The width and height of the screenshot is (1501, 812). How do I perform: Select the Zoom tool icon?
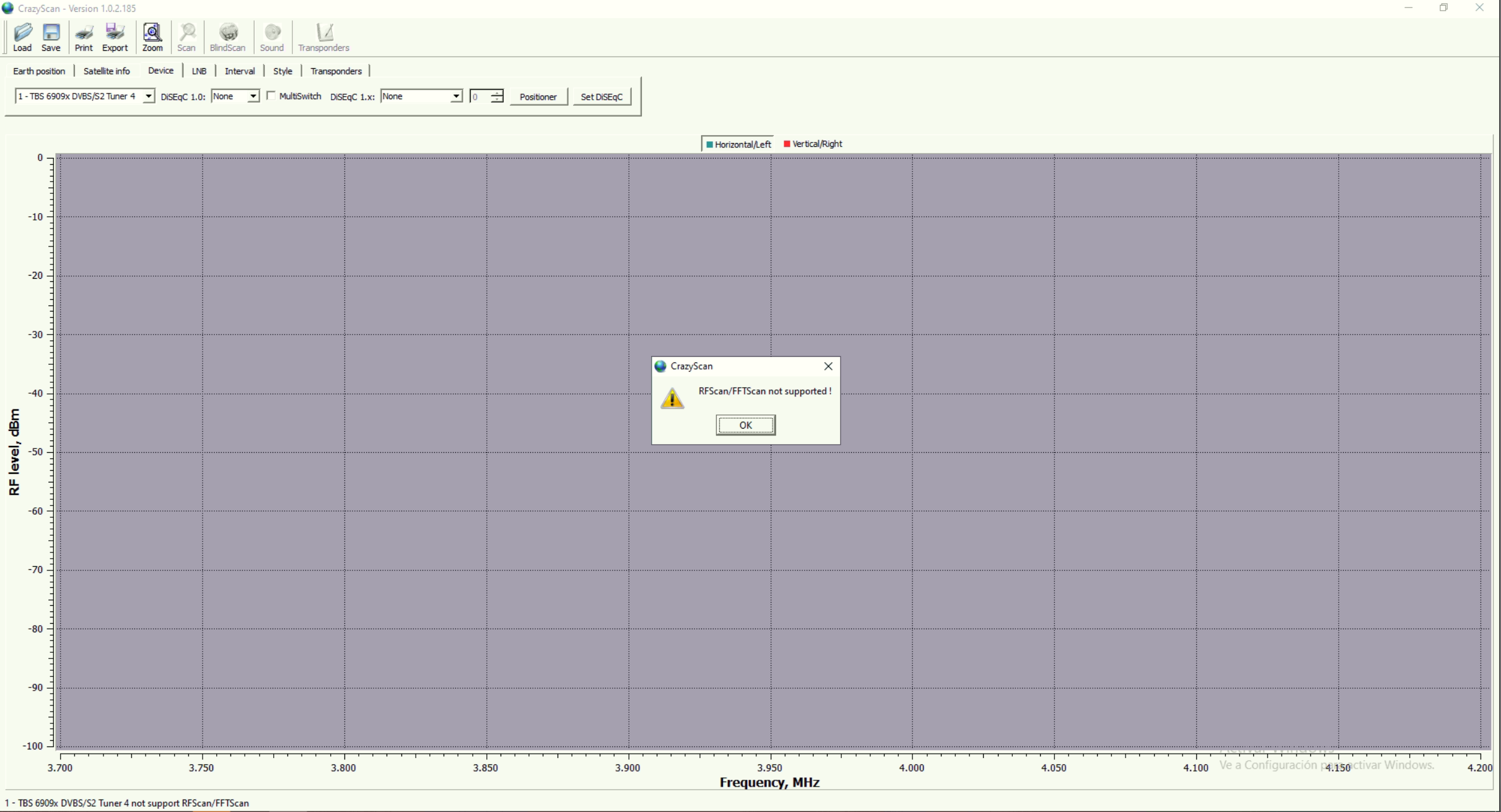tap(152, 37)
